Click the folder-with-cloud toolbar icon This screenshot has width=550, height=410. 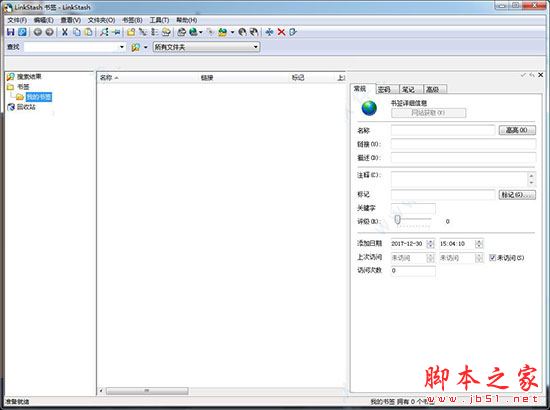(x=166, y=32)
